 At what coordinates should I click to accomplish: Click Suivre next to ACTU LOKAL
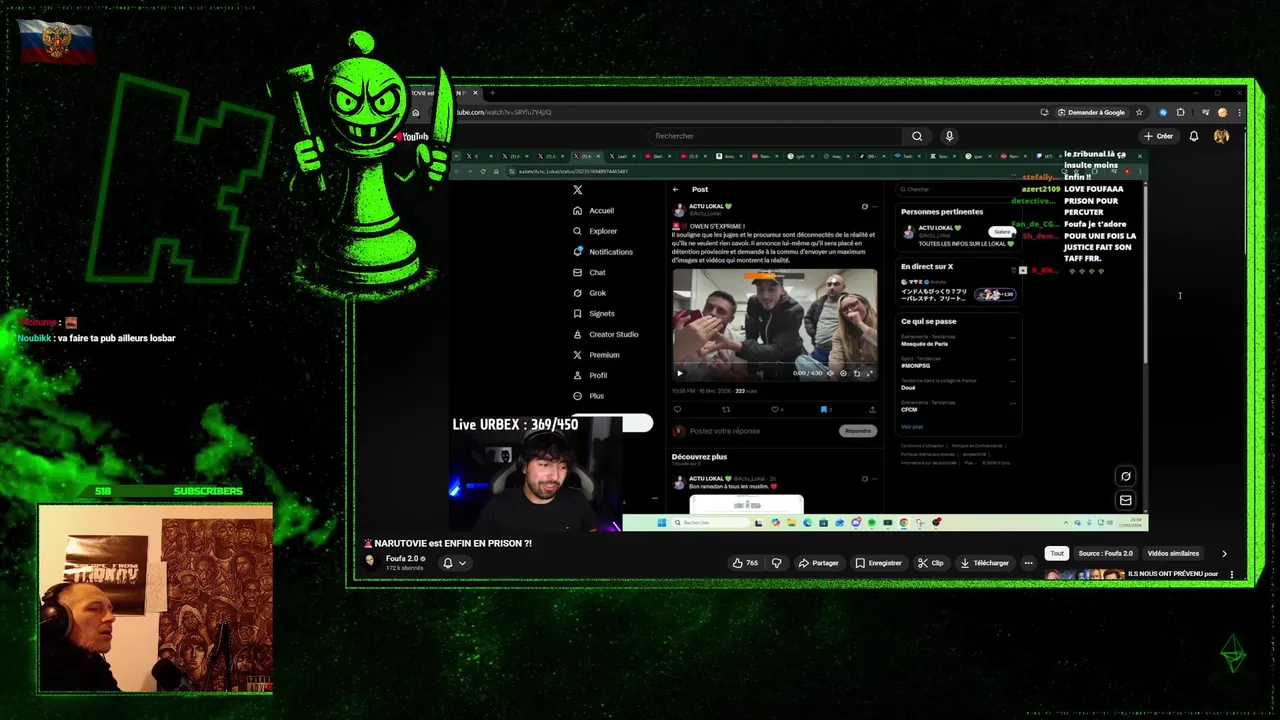[1002, 232]
